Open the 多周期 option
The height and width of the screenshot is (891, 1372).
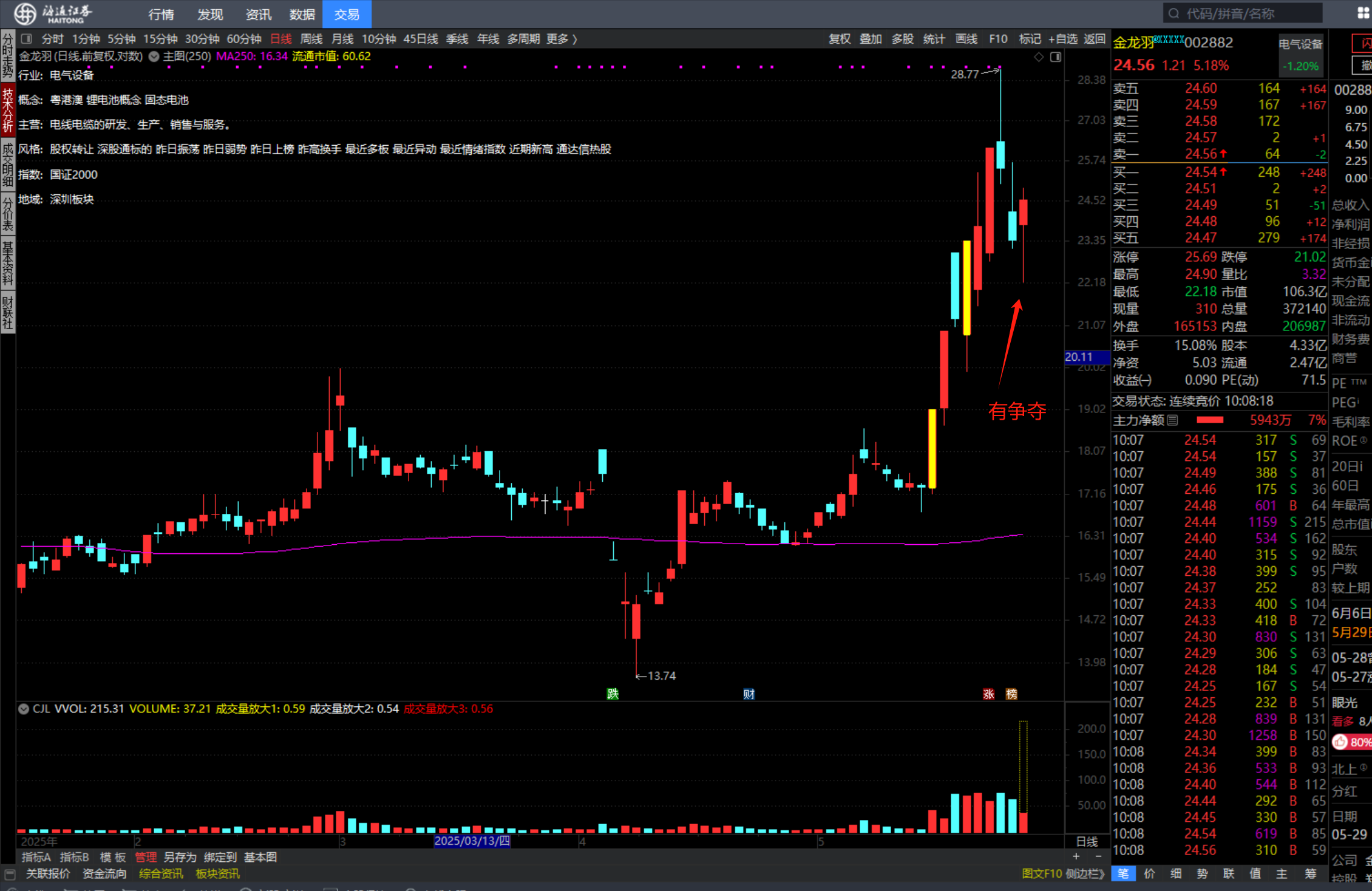click(523, 39)
